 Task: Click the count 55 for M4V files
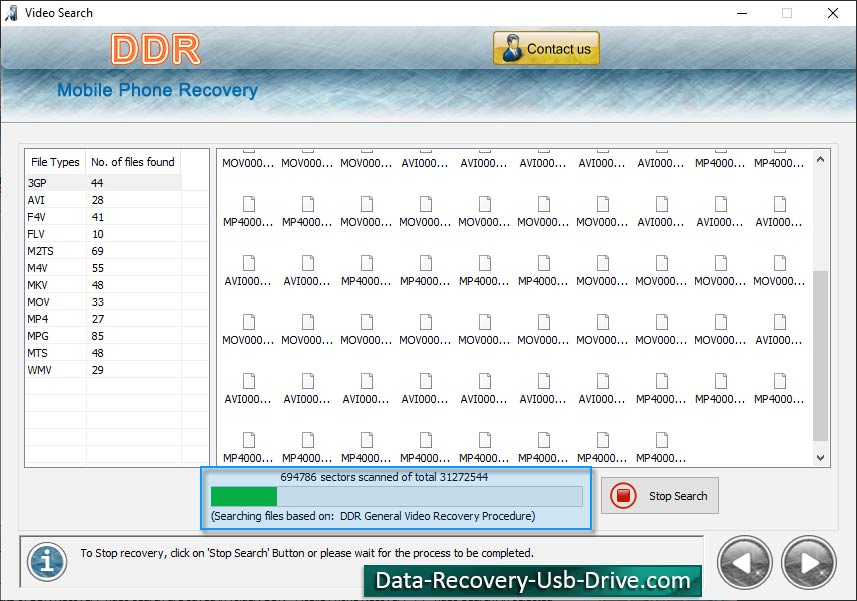click(97, 268)
